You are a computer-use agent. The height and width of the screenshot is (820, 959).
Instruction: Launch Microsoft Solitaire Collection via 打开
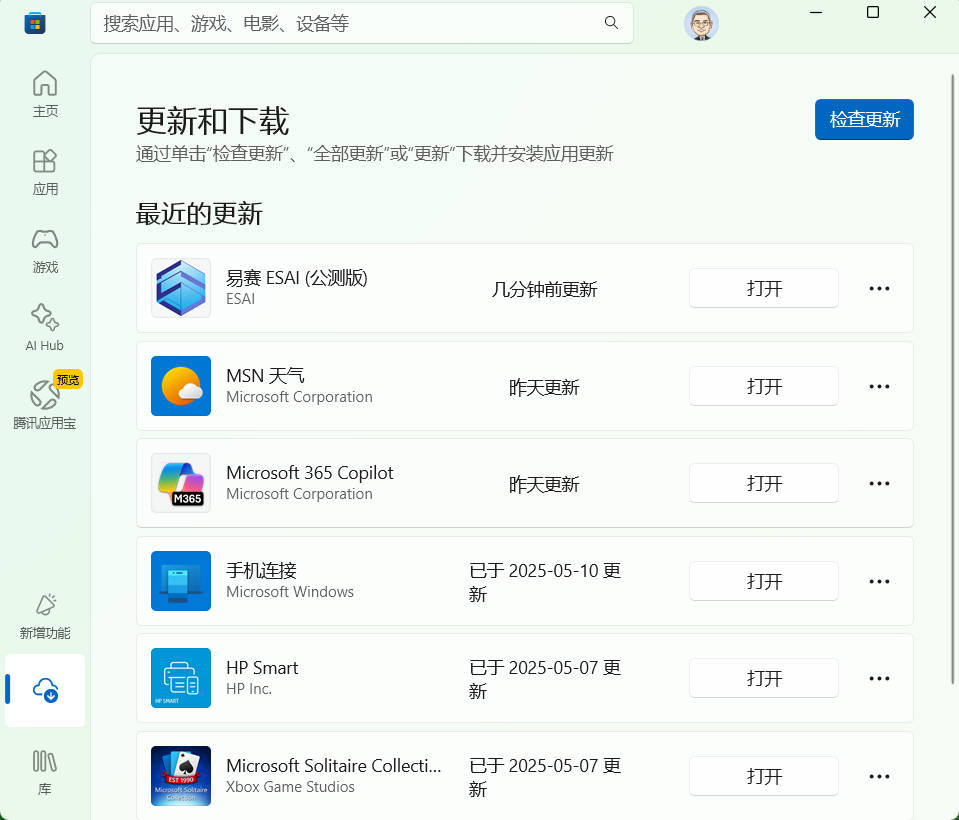pos(764,776)
